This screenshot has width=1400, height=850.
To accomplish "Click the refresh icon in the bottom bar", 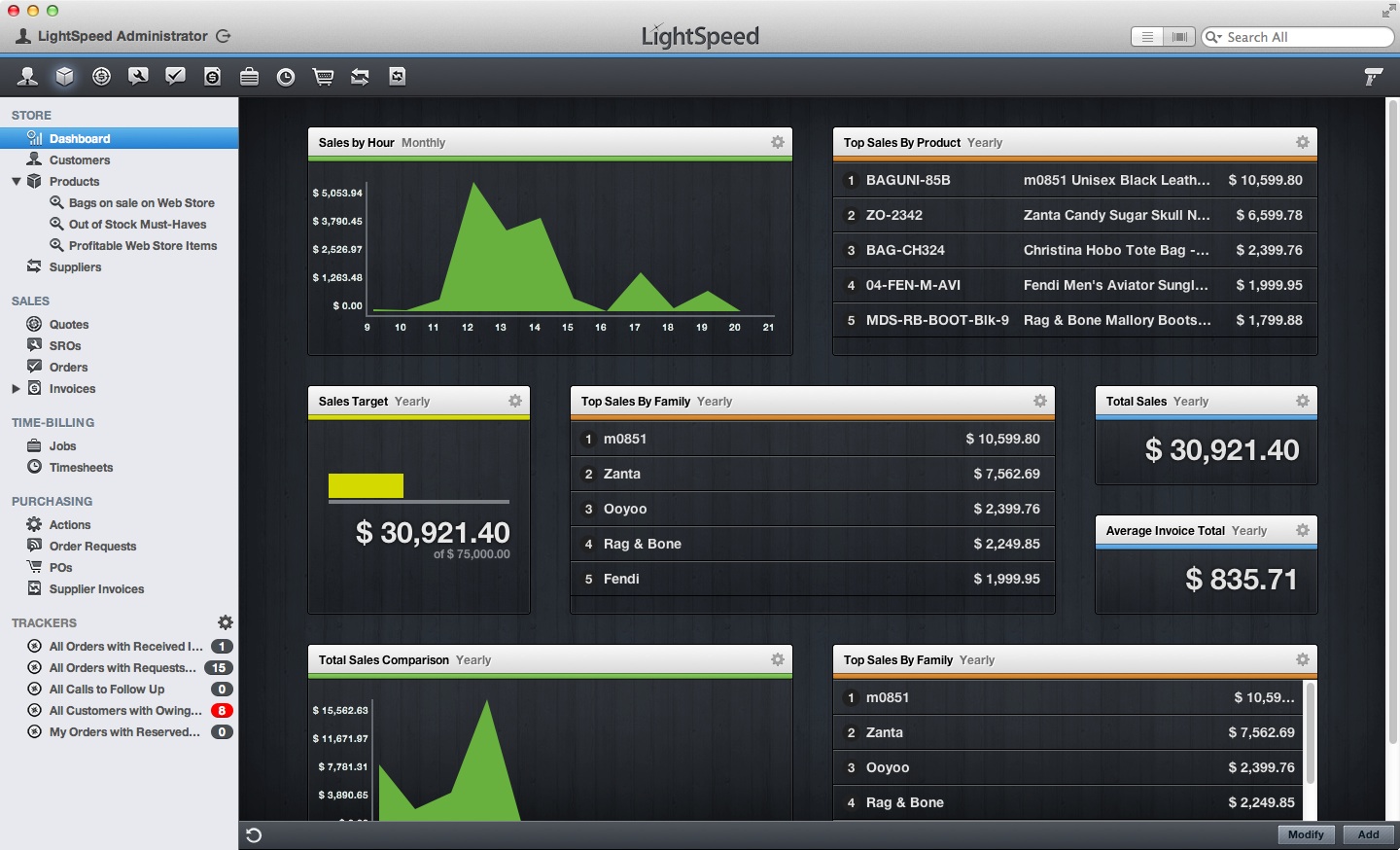I will point(254,835).
